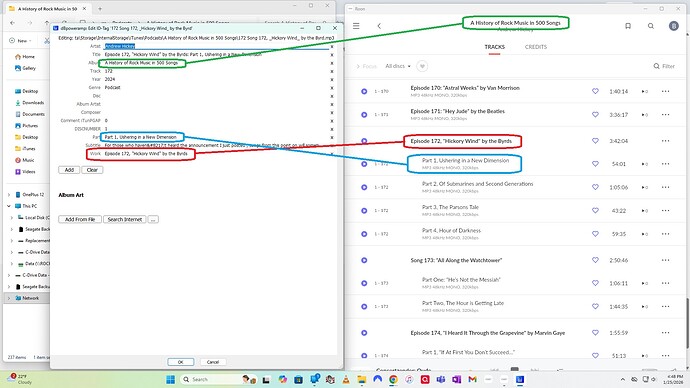Image resolution: width=690 pixels, height=388 pixels.
Task: Go back using Roon's back arrow
Action: point(379,26)
